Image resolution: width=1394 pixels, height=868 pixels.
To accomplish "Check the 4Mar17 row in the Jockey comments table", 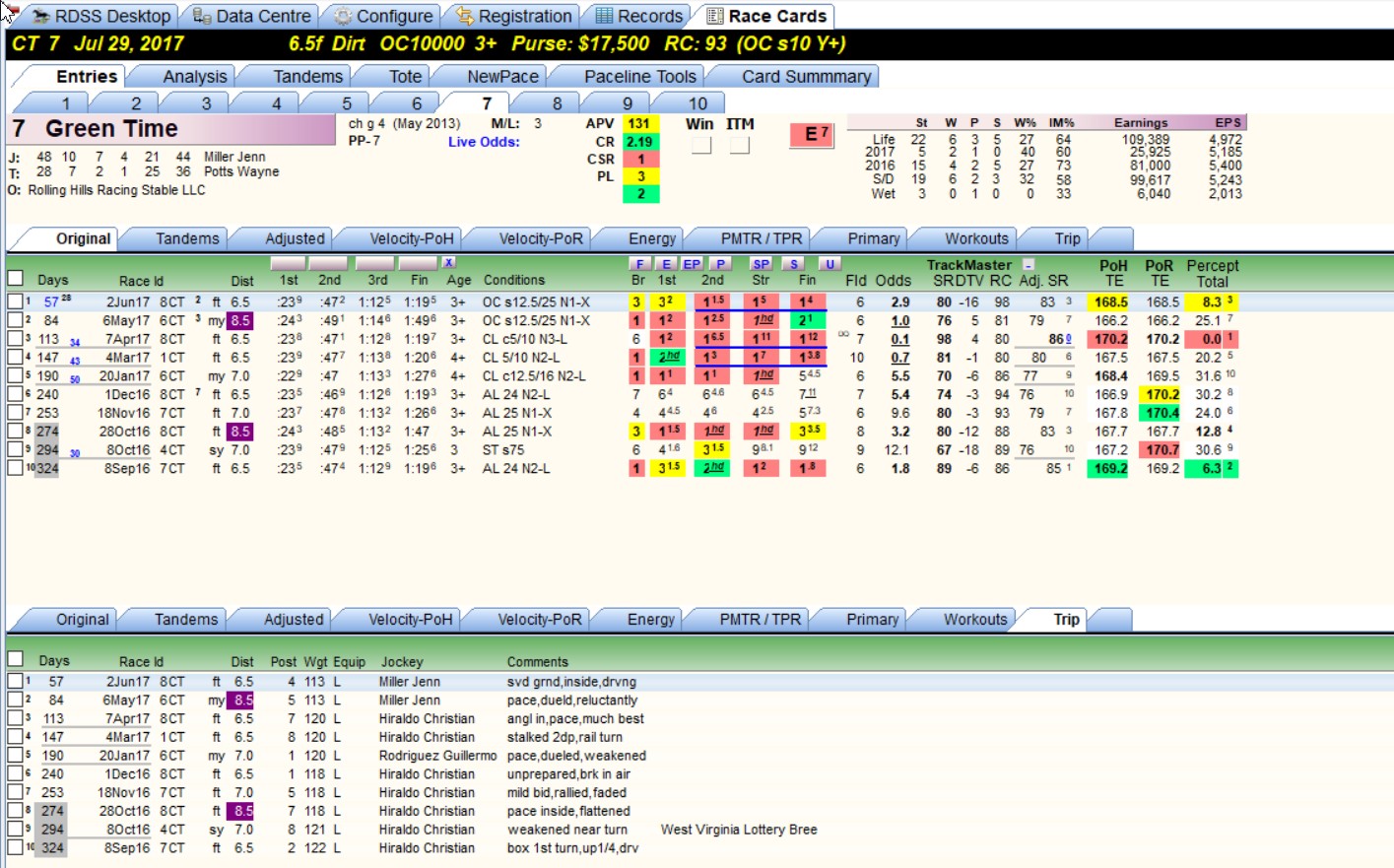I will 15,737.
